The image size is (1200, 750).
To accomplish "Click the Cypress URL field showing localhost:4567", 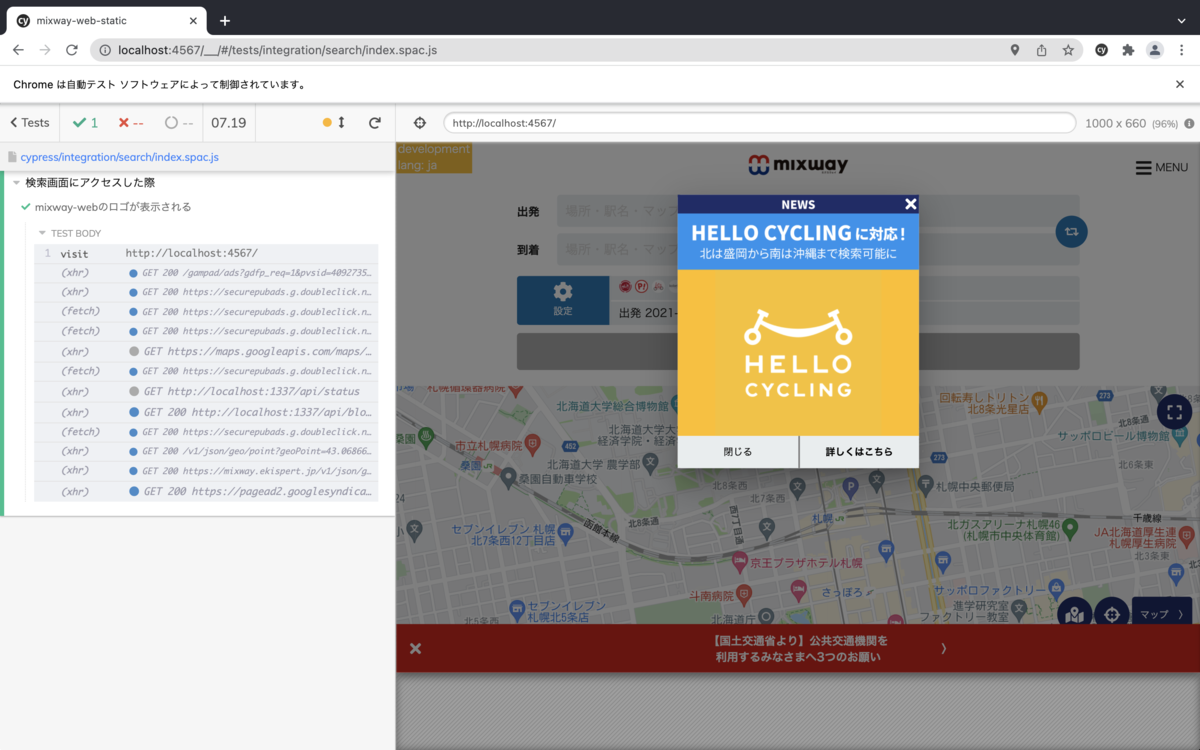I will (760, 123).
